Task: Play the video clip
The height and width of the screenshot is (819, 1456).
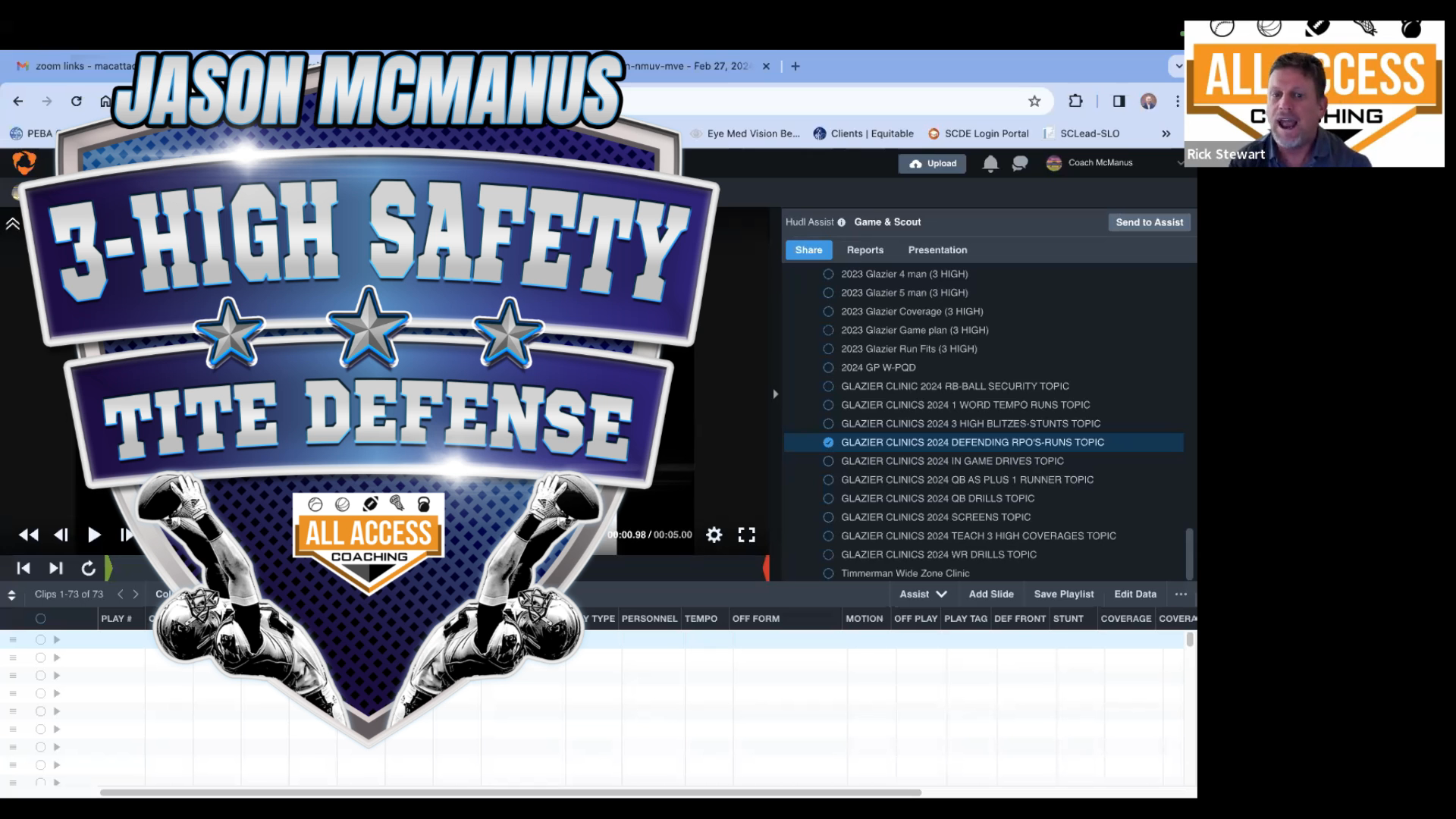Action: tap(94, 535)
